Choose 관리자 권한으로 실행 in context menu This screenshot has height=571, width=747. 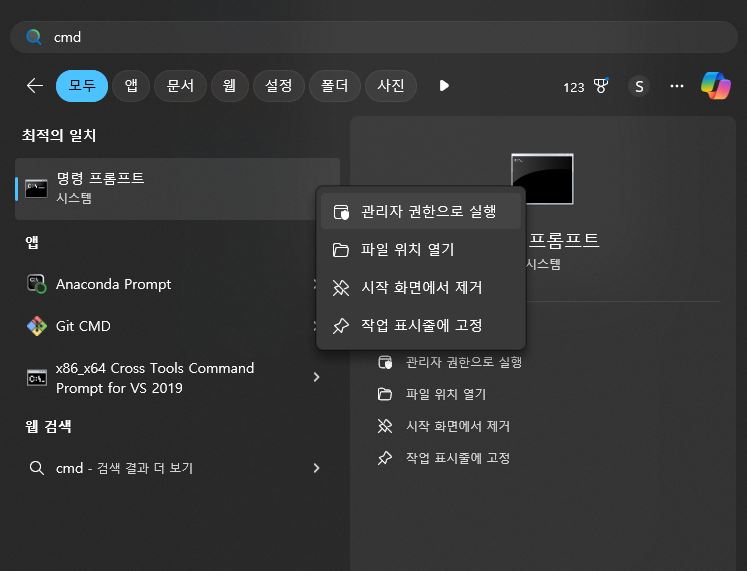pos(421,211)
